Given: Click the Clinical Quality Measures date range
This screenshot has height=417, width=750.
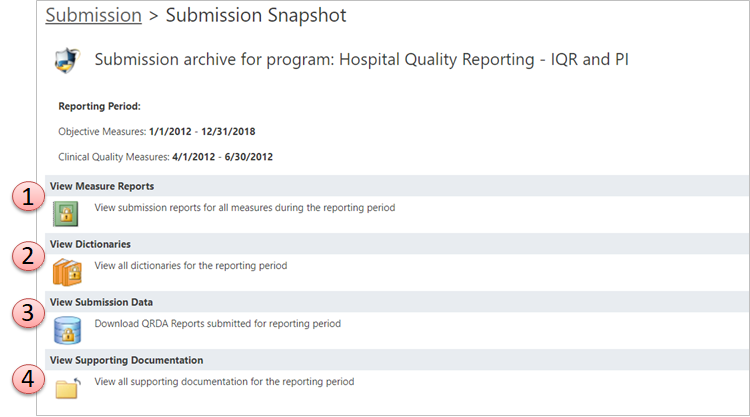Looking at the screenshot, I should (222, 157).
